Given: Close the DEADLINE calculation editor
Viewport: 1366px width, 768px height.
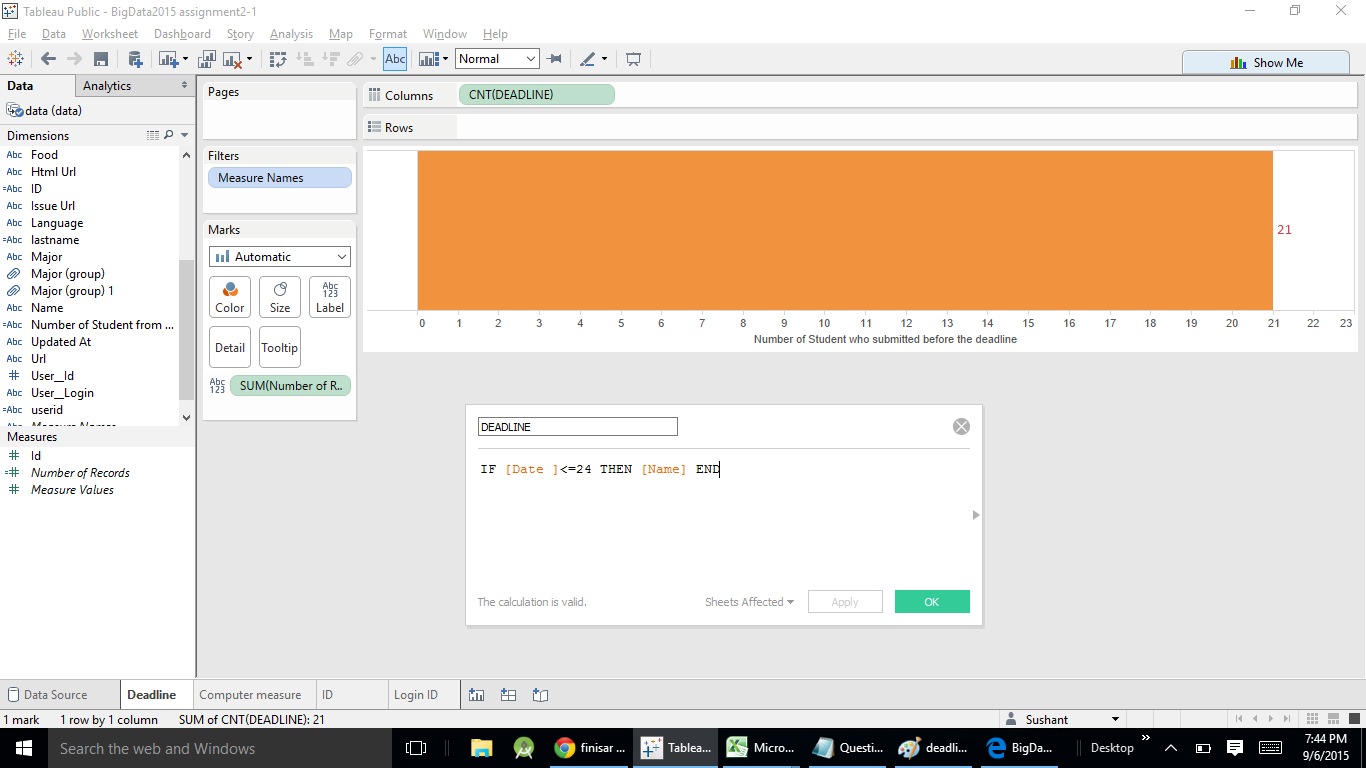Looking at the screenshot, I should pos(961,427).
